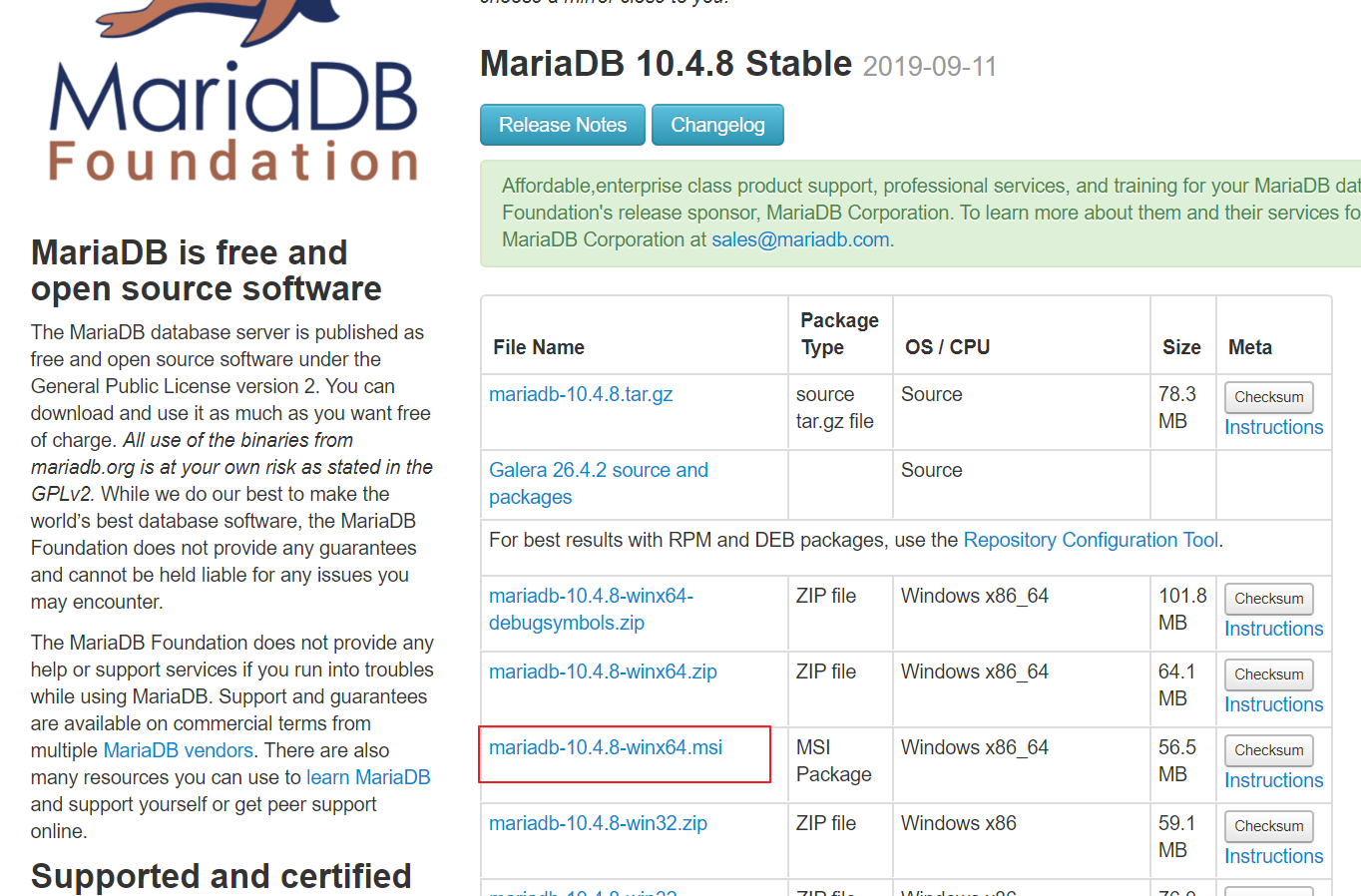Open Instructions for winx64.msi row
1361x896 pixels.
(1274, 780)
